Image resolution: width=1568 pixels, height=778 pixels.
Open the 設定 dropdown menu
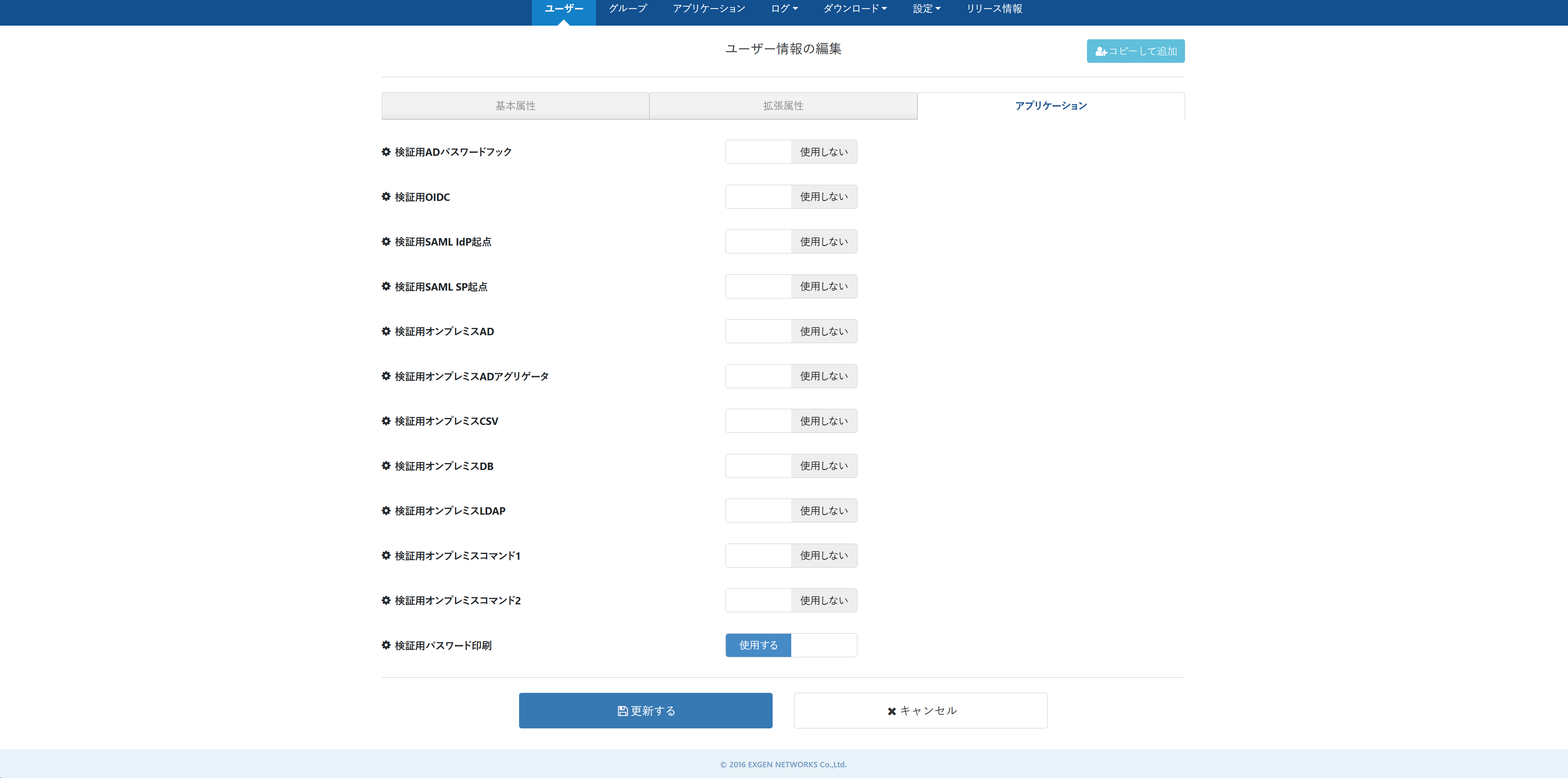click(x=926, y=9)
